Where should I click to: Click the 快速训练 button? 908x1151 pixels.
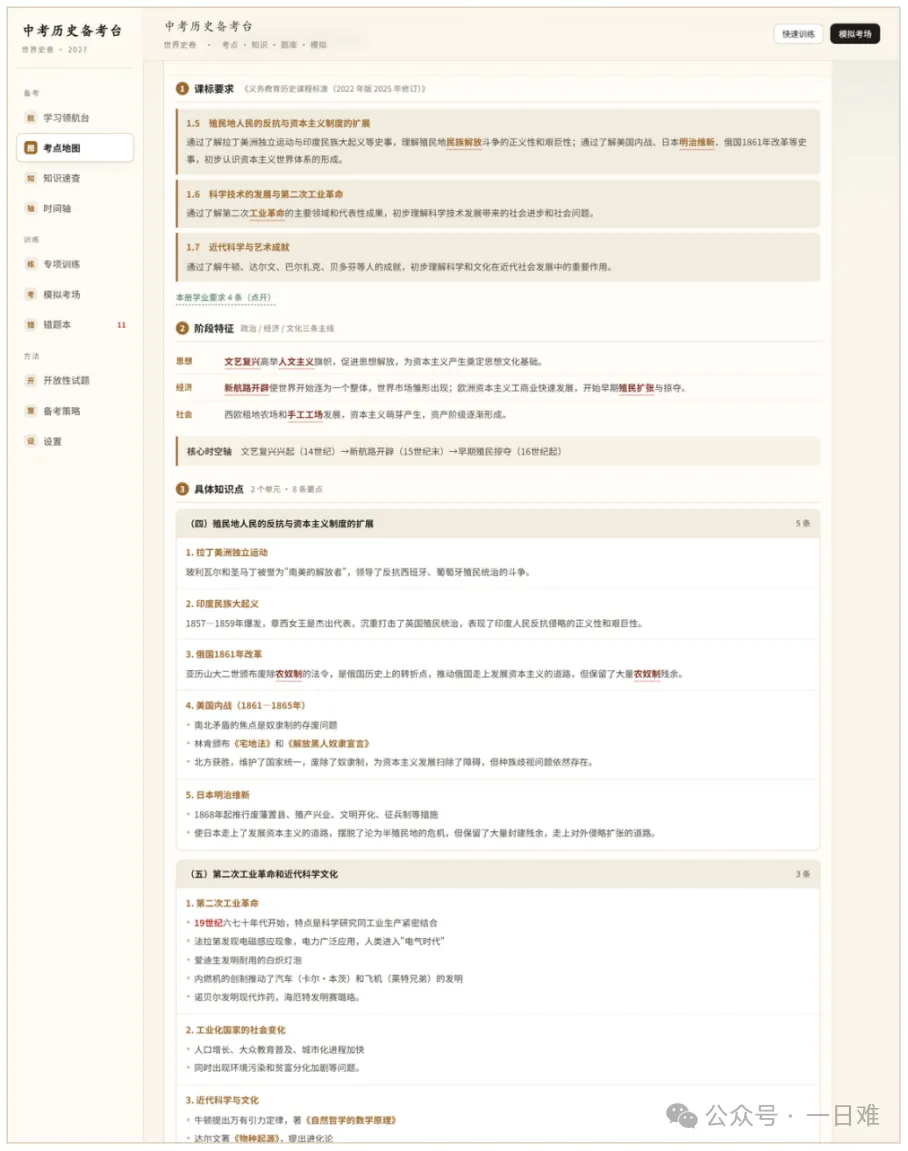click(798, 34)
